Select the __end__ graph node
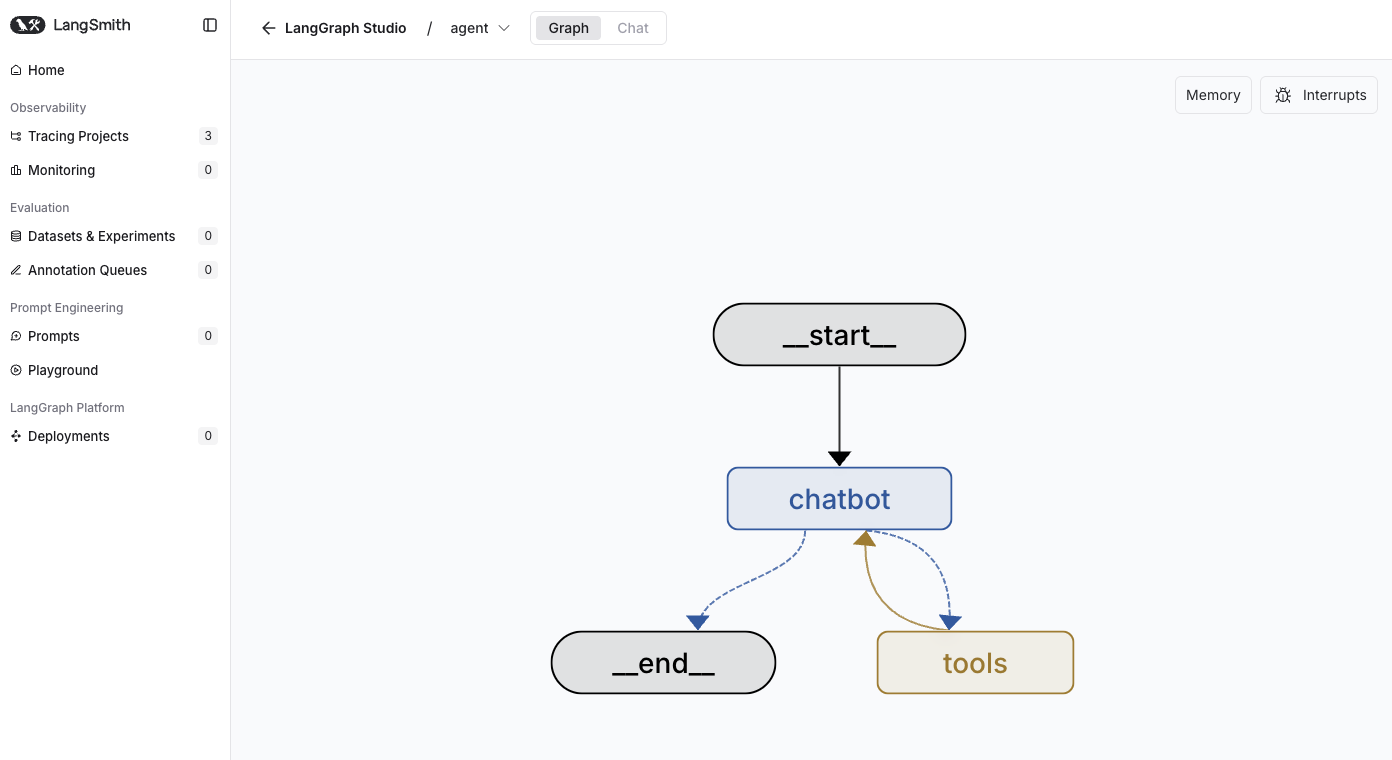The image size is (1392, 760). pos(663,662)
